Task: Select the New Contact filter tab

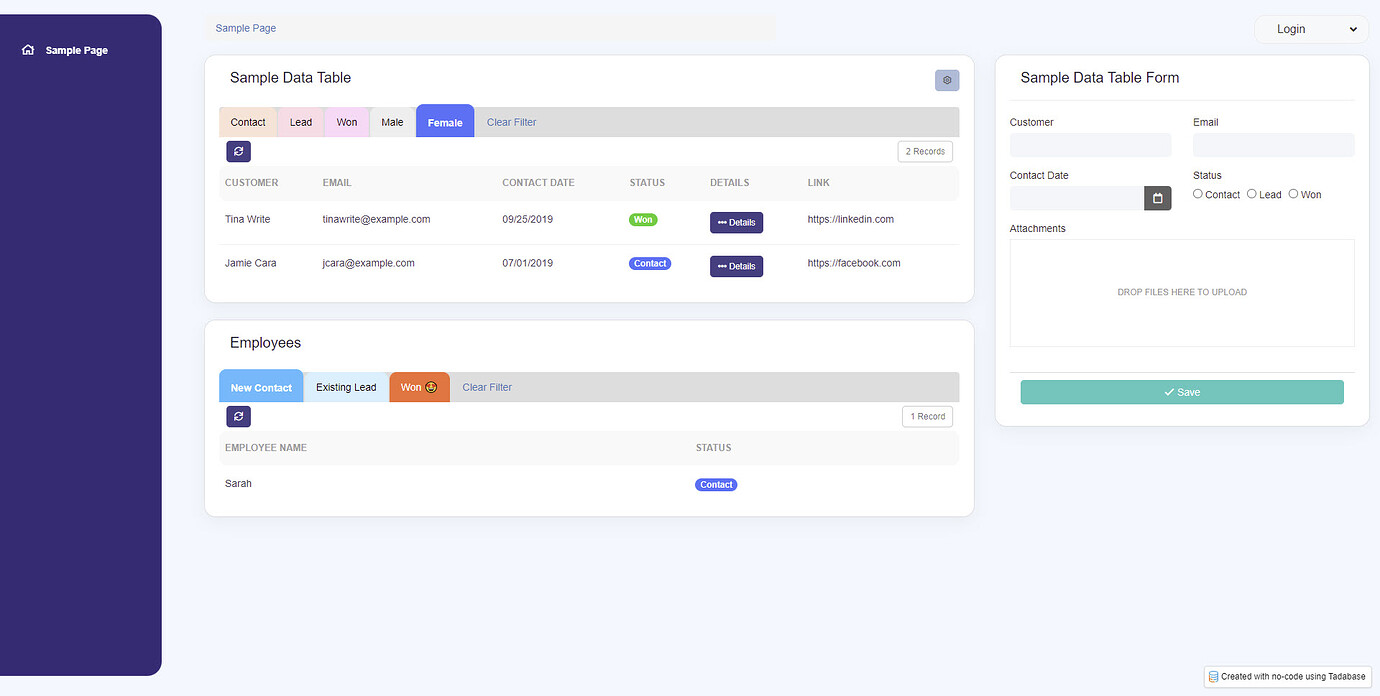Action: tap(261, 386)
